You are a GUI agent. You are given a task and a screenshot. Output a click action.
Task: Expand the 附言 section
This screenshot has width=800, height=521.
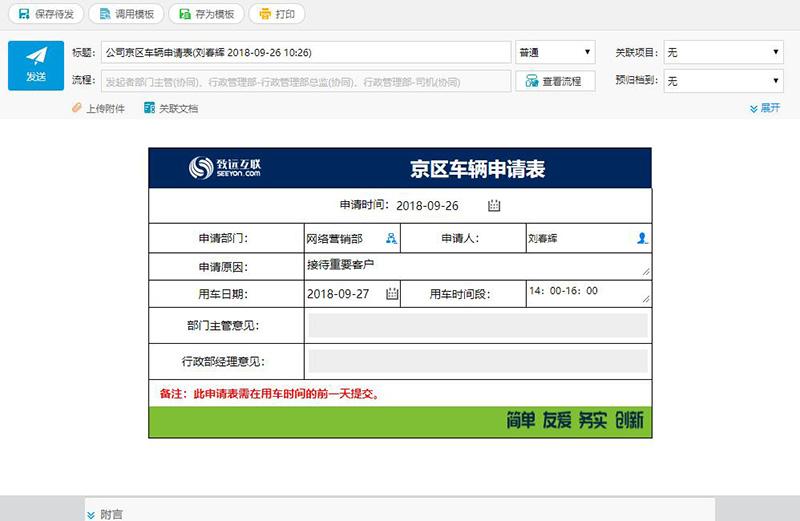[105, 514]
